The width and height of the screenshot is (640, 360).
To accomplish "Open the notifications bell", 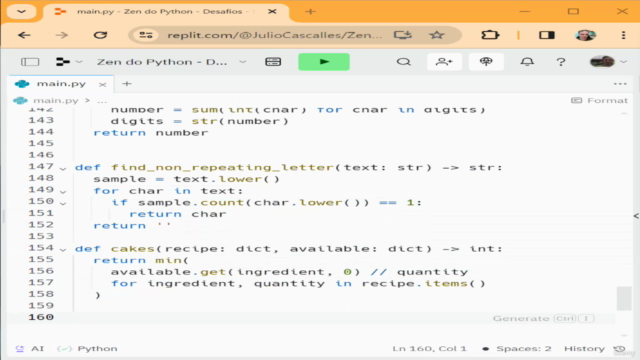I will 527,62.
